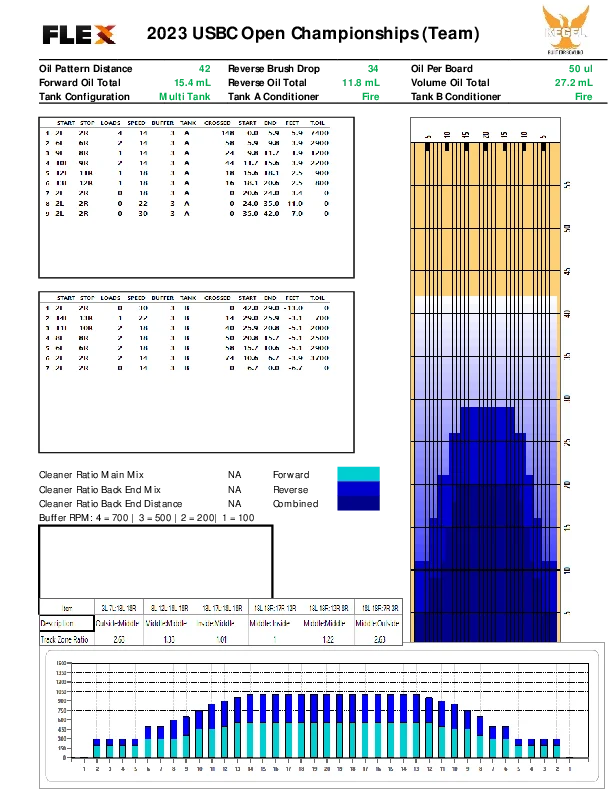Click the Reverse Brush Drop label

click(x=274, y=69)
